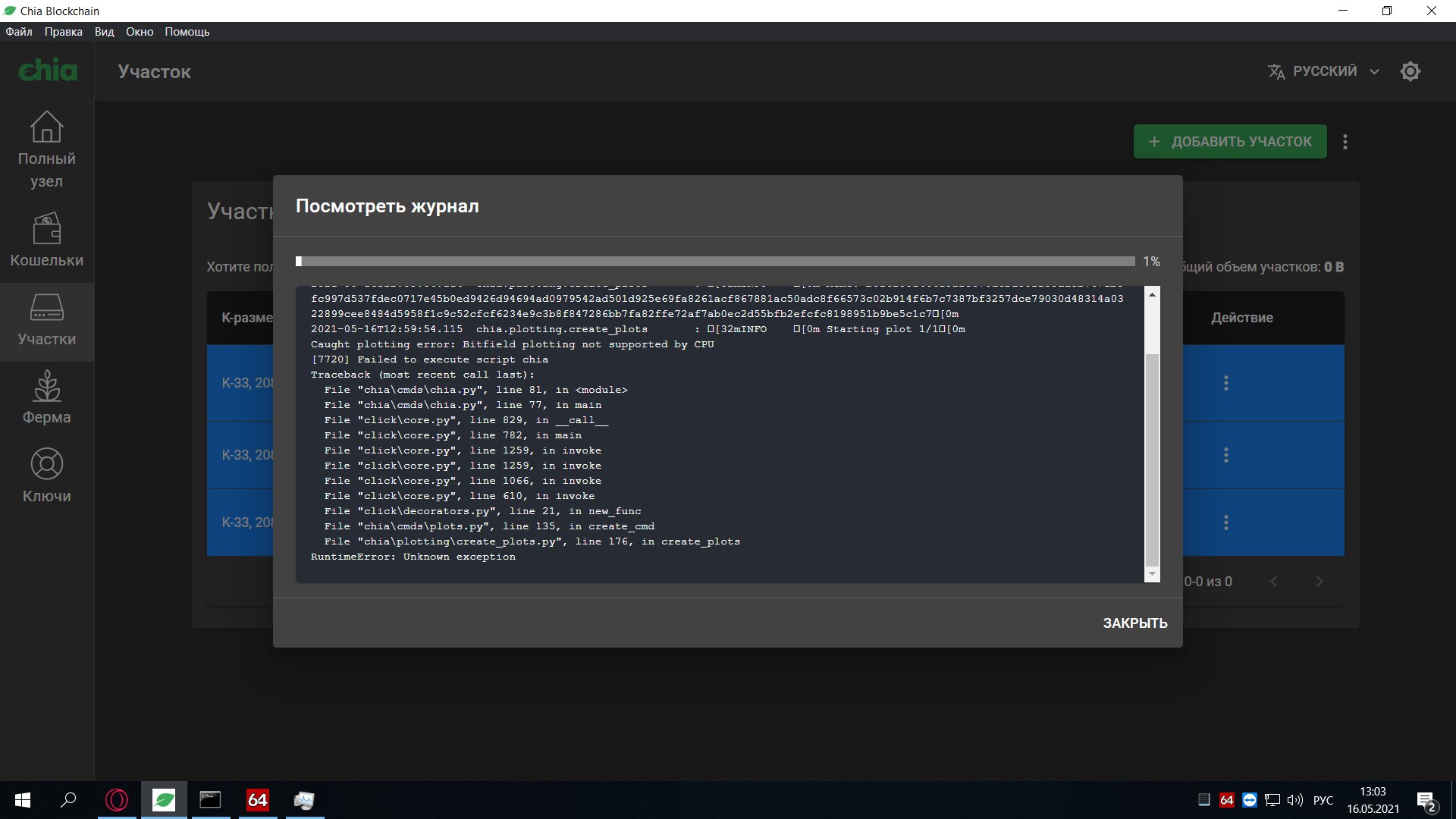Click the log scrollbar up arrow

pyautogui.click(x=1152, y=294)
